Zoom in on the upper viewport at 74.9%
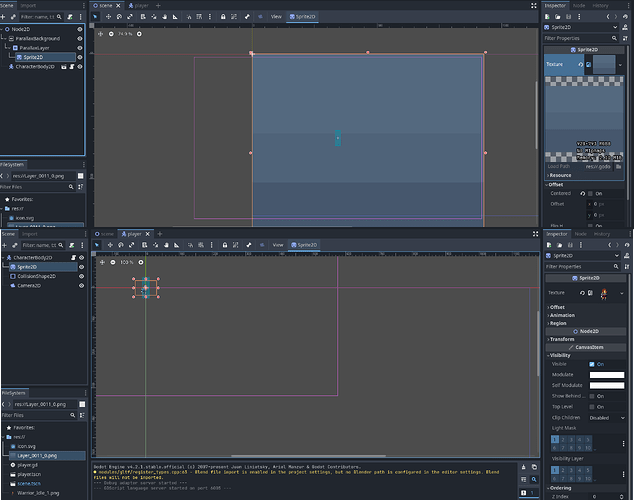This screenshot has width=634, height=500. pyautogui.click(x=139, y=34)
